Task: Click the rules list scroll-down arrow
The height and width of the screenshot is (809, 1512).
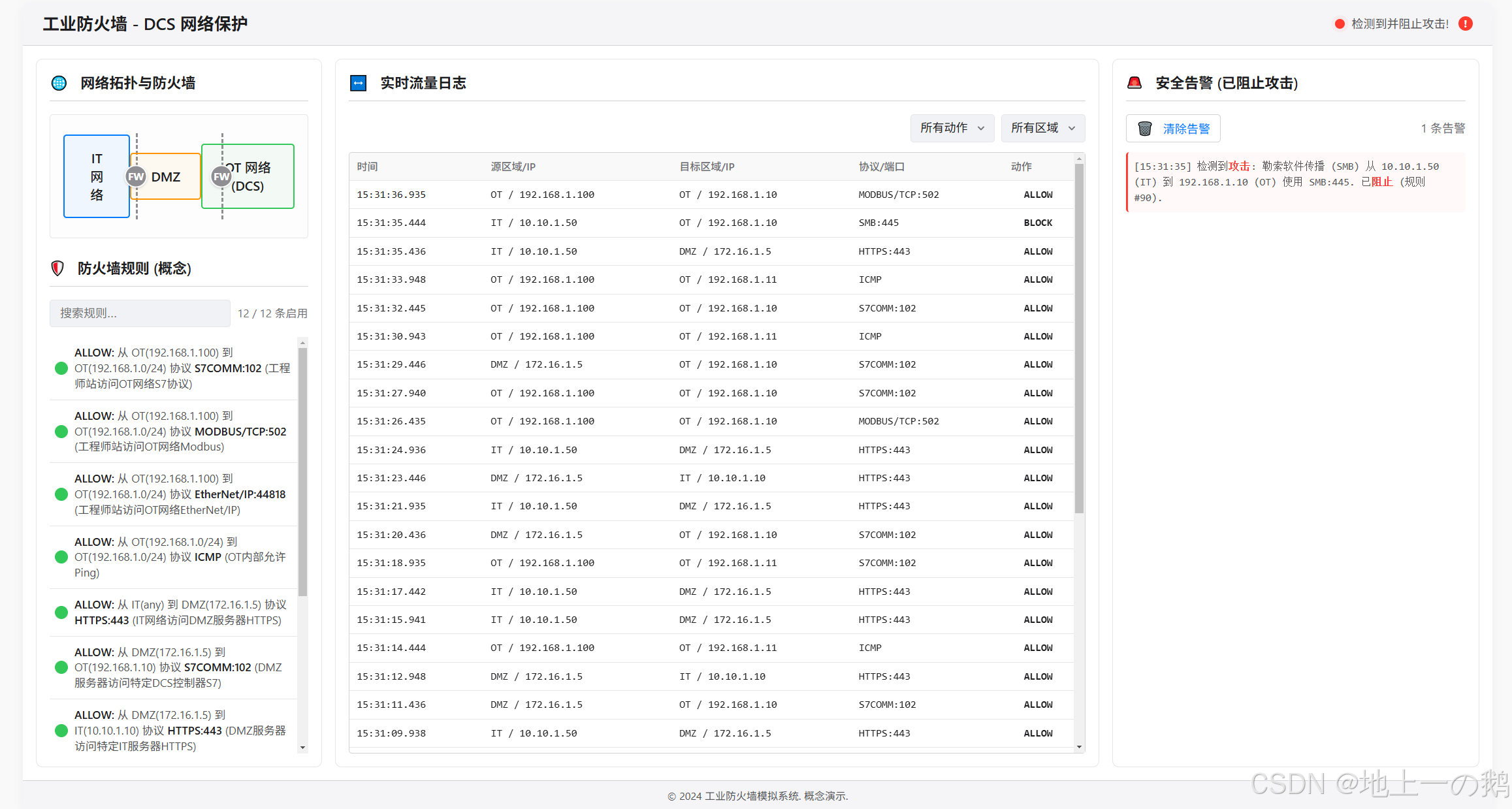Action: tap(302, 748)
